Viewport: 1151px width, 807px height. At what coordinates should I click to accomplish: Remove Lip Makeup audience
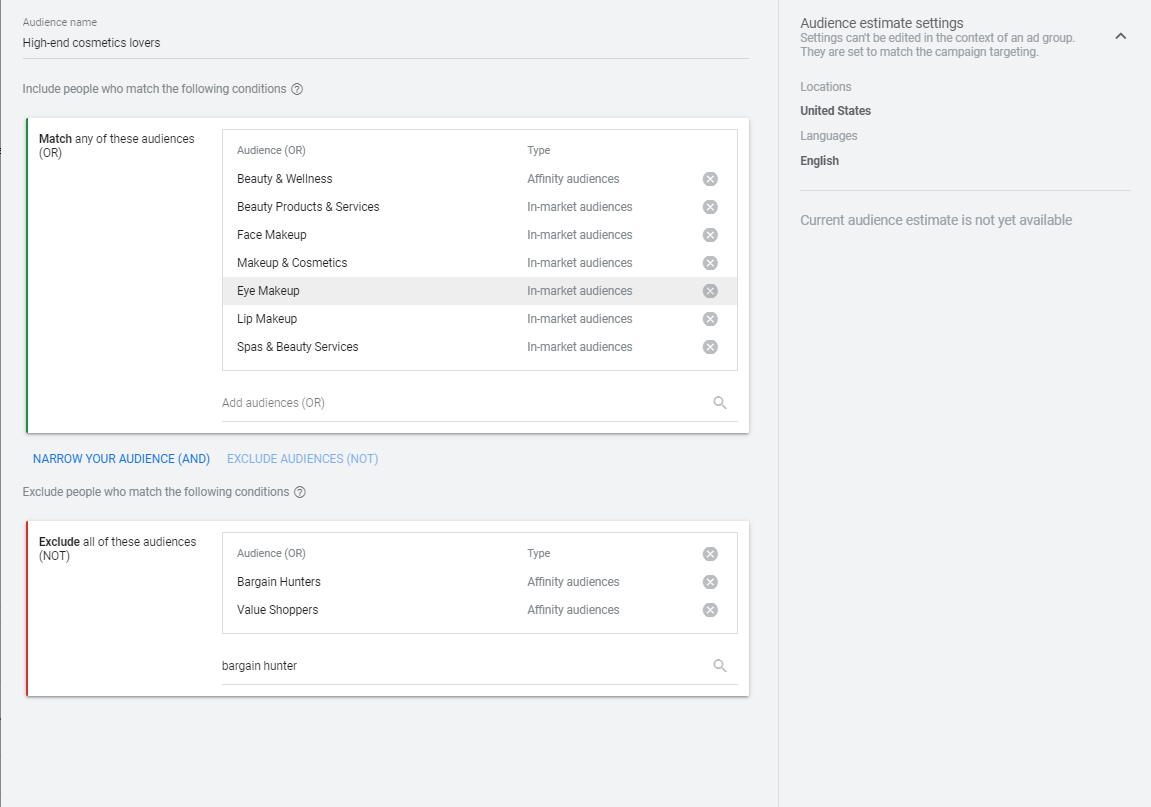pyautogui.click(x=710, y=319)
